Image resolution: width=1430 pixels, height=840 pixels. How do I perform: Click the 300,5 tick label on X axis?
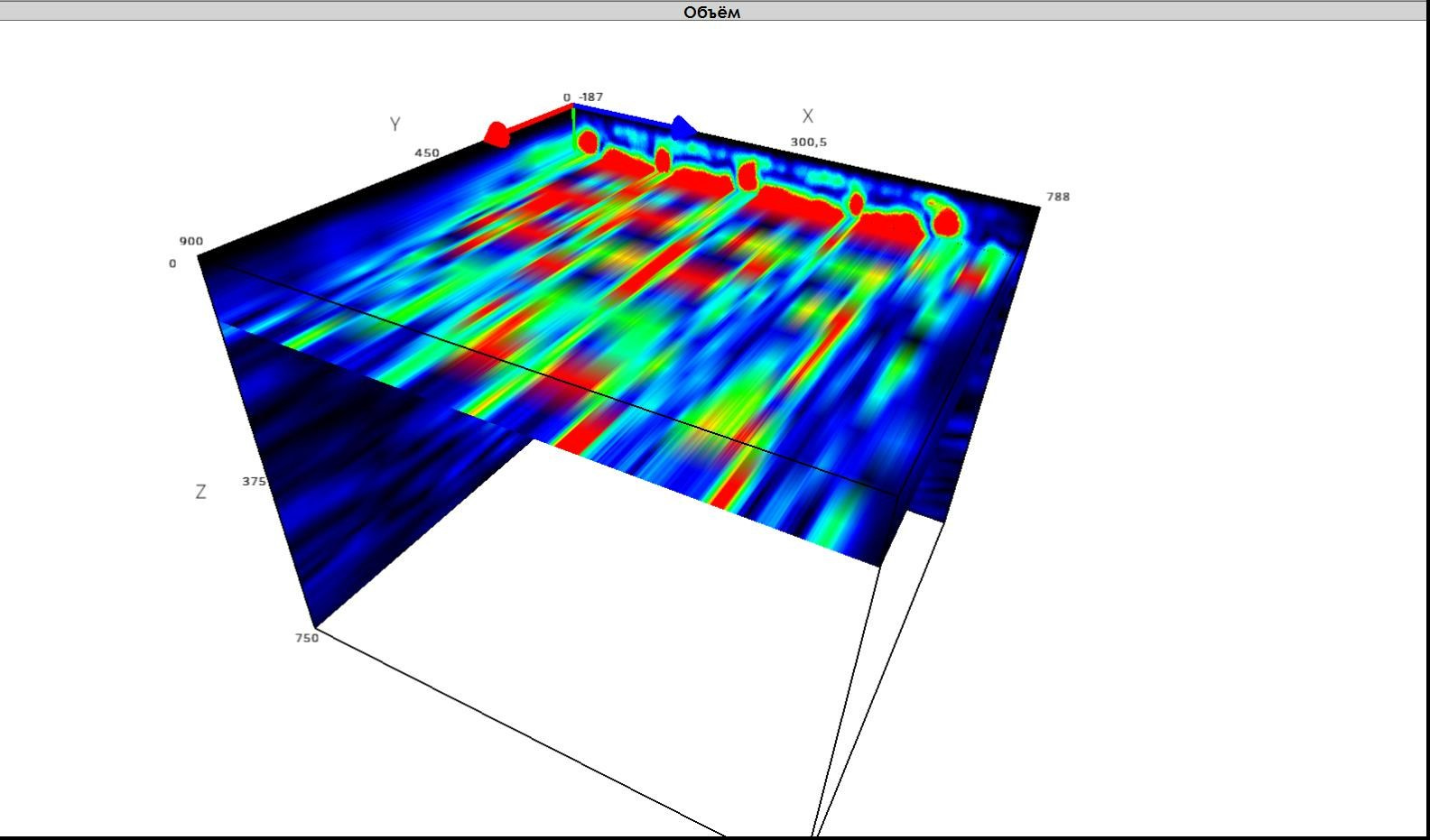808,143
